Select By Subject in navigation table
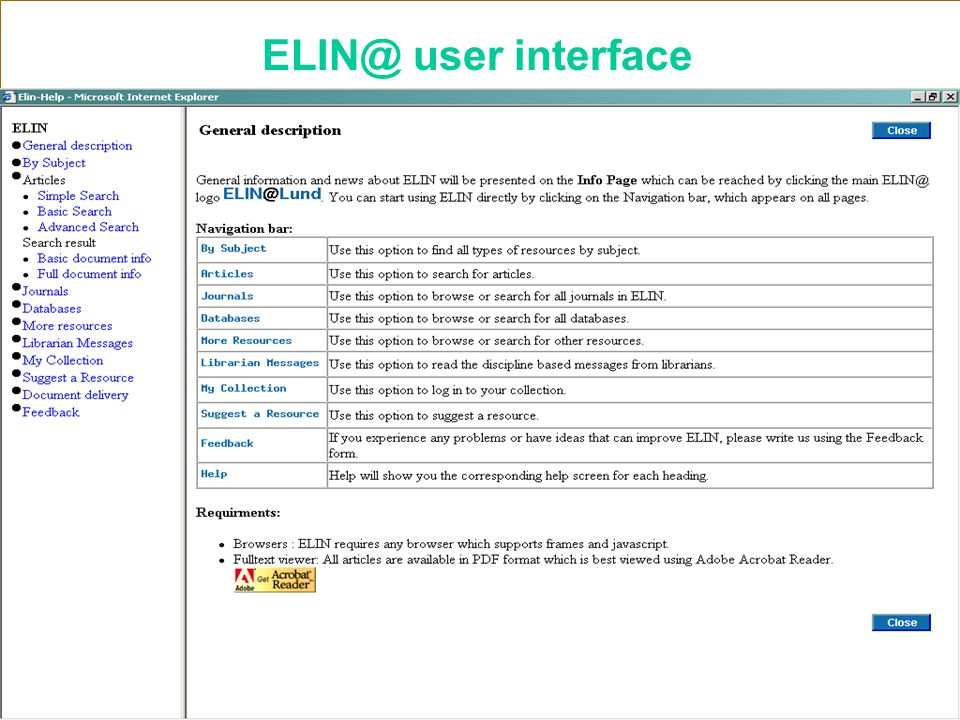 coord(233,249)
